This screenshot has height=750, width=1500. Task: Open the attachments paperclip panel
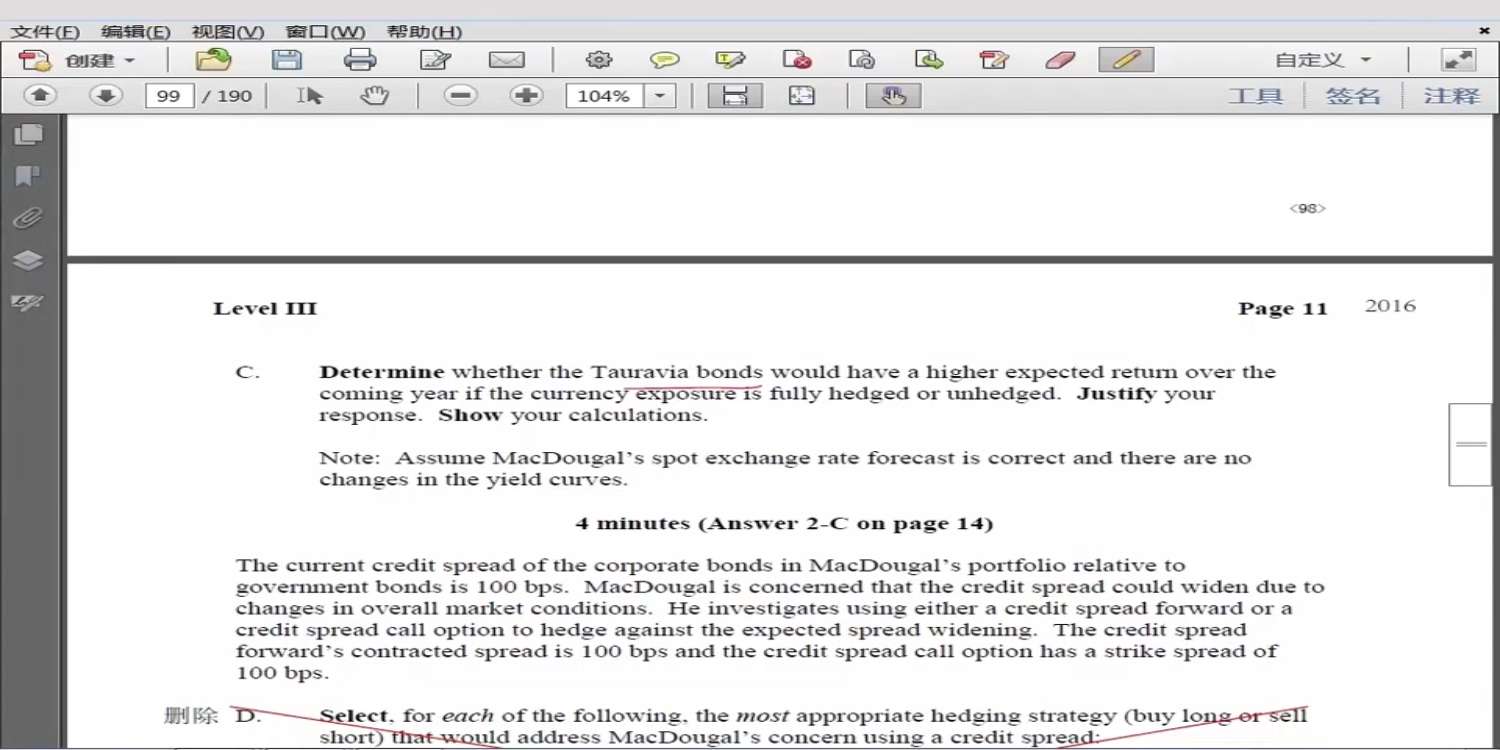click(27, 218)
